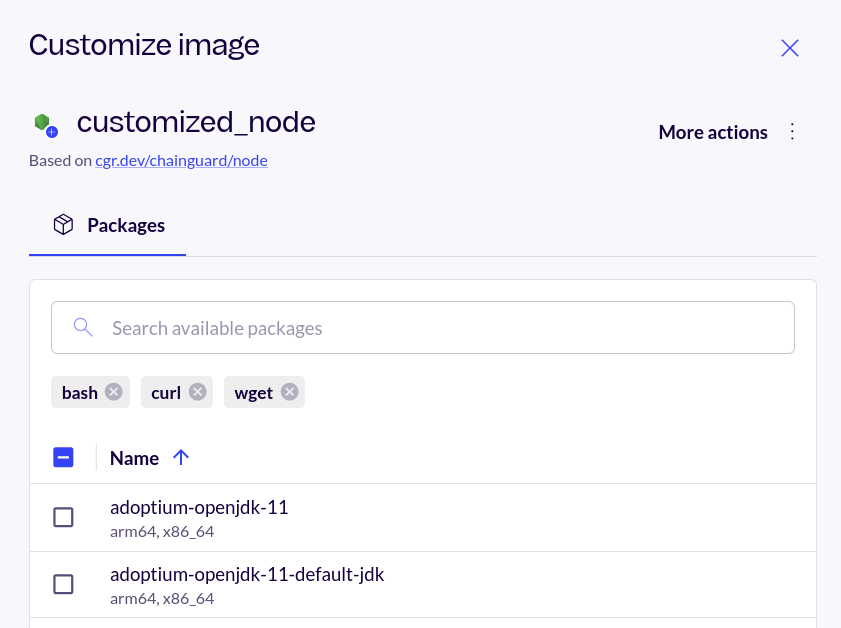The width and height of the screenshot is (841, 628).
Task: Switch to the Packages tab
Action: pyautogui.click(x=107, y=225)
